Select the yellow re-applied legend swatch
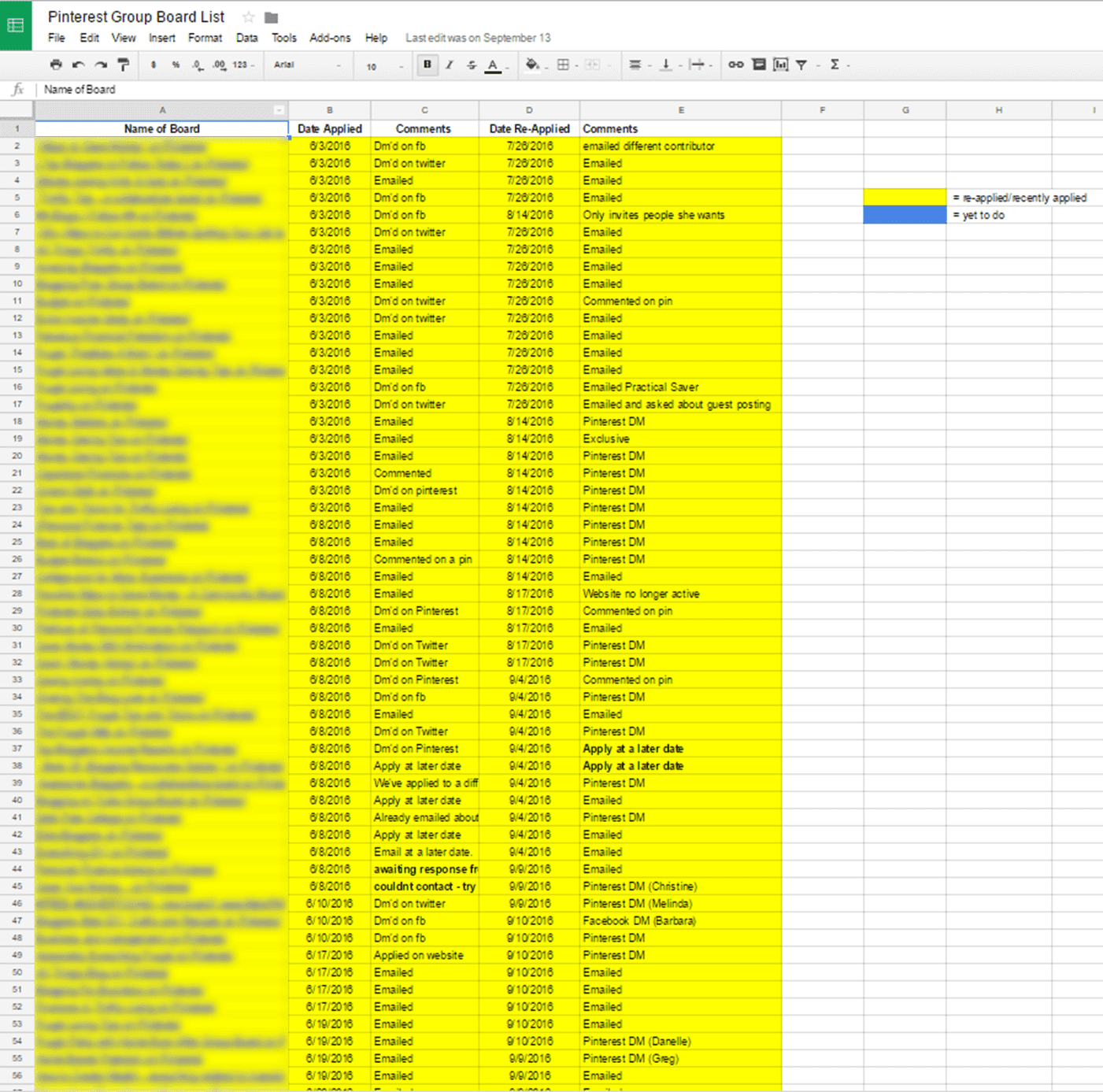This screenshot has height=1092, width=1103. click(904, 198)
